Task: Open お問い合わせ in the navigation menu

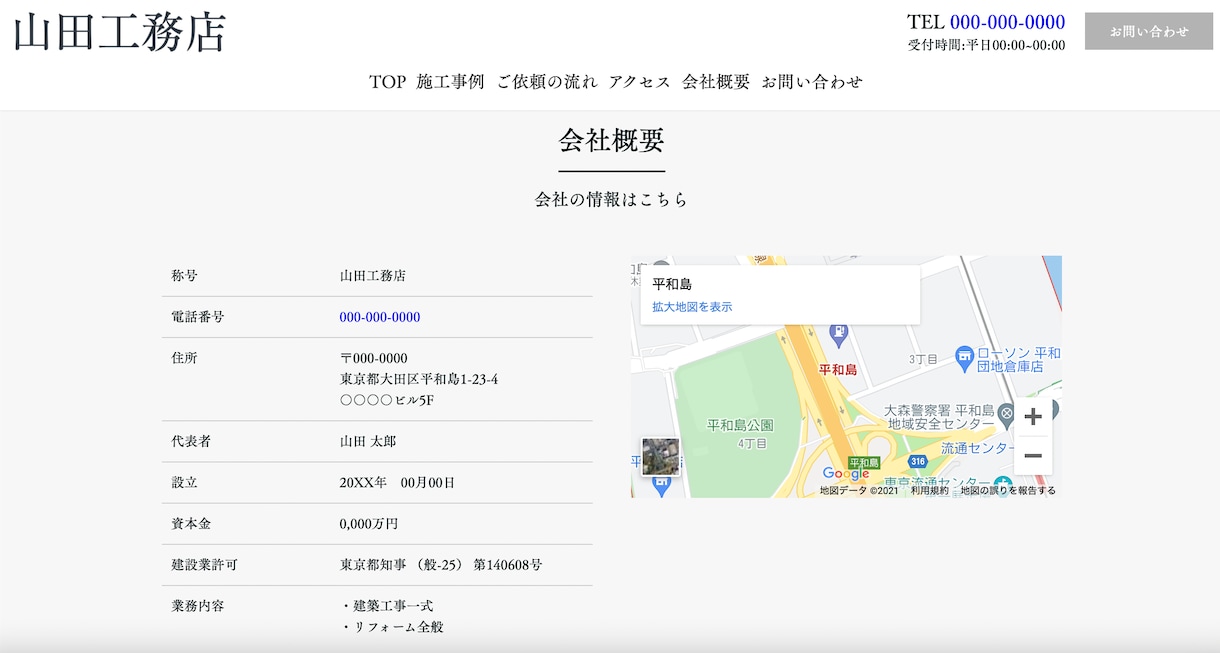Action: pyautogui.click(x=812, y=82)
